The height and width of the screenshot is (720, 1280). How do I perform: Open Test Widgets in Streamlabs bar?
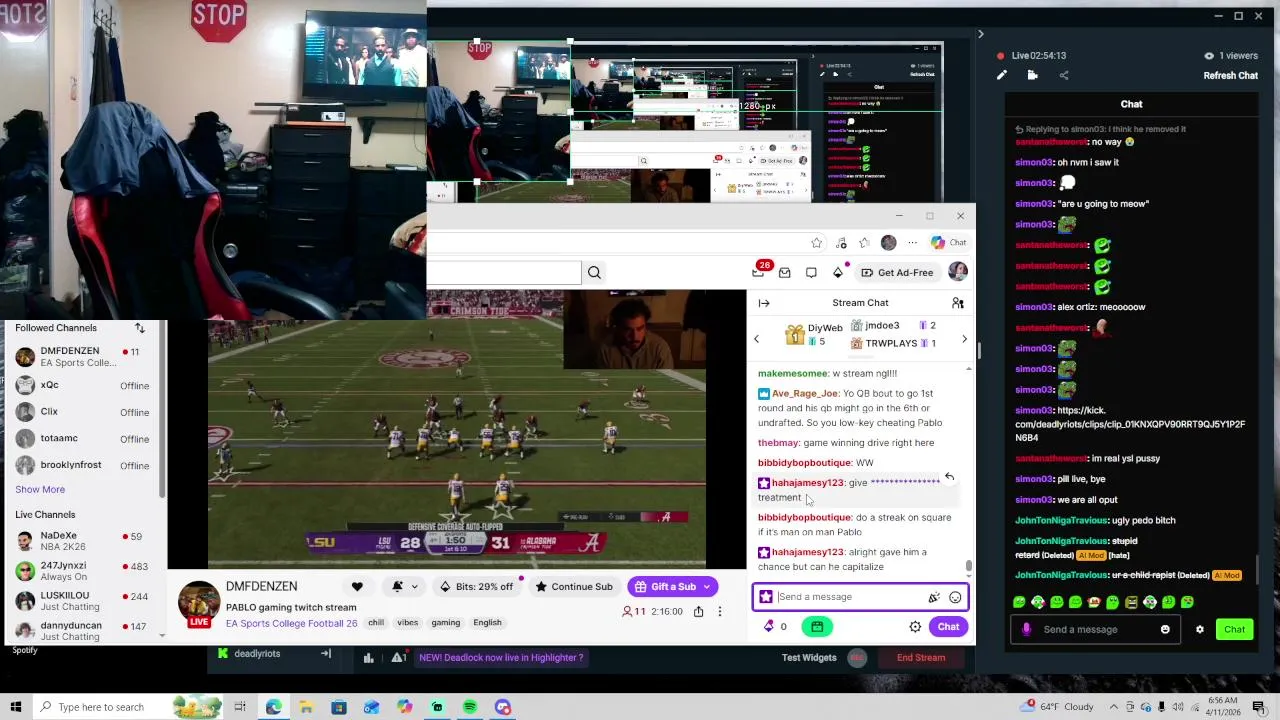pos(809,658)
